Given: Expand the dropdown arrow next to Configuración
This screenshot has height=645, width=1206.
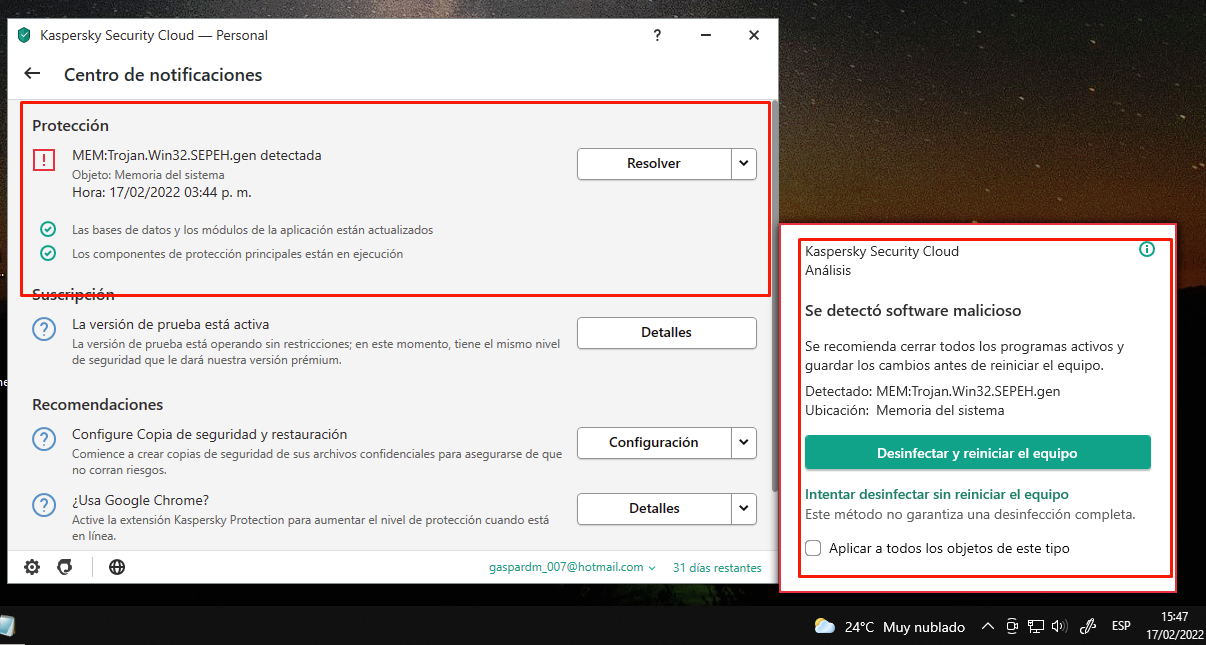Looking at the screenshot, I should tap(744, 442).
